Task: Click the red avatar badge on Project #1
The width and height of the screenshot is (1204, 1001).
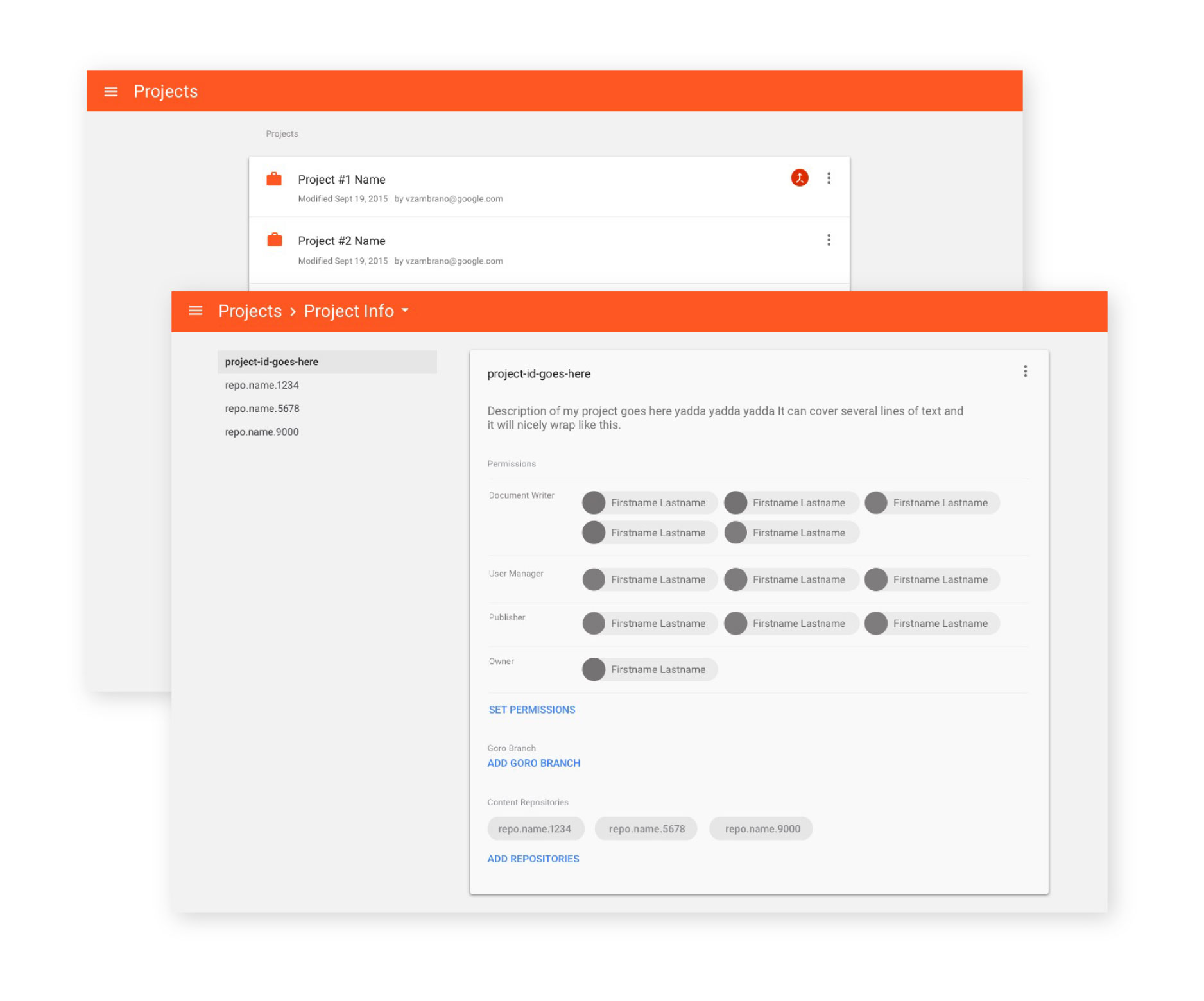Action: pos(799,178)
